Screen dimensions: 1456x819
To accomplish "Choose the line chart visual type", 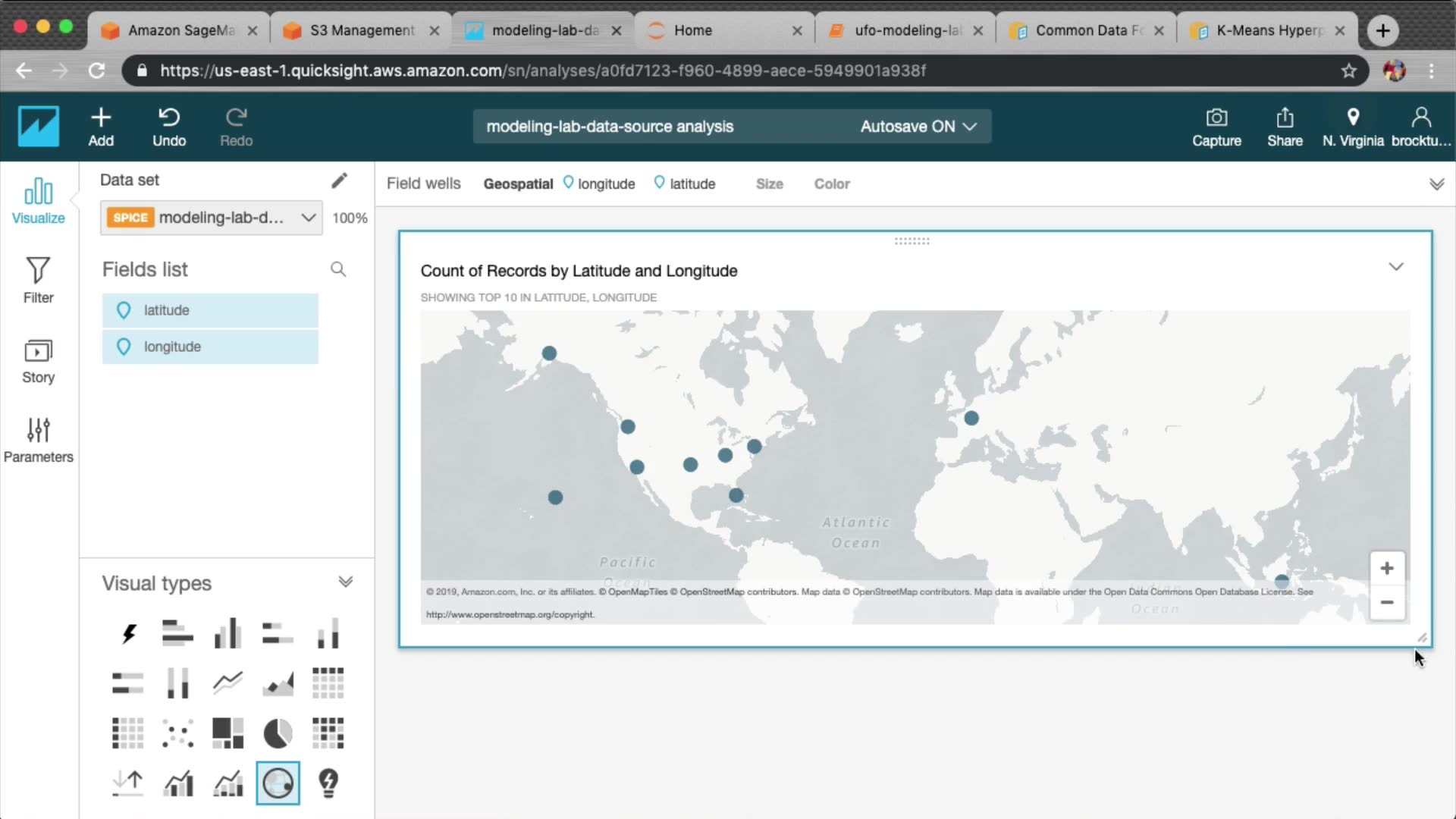I will 227,683.
